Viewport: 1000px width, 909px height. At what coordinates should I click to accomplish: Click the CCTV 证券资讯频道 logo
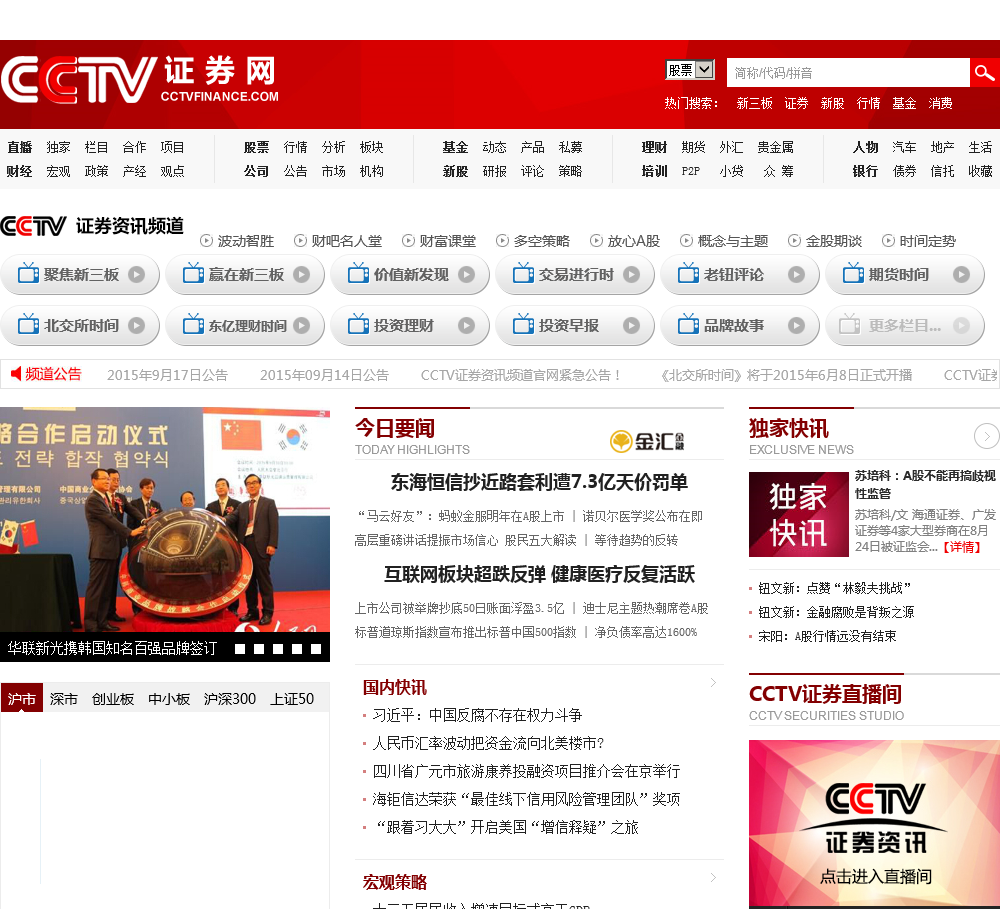tap(92, 226)
